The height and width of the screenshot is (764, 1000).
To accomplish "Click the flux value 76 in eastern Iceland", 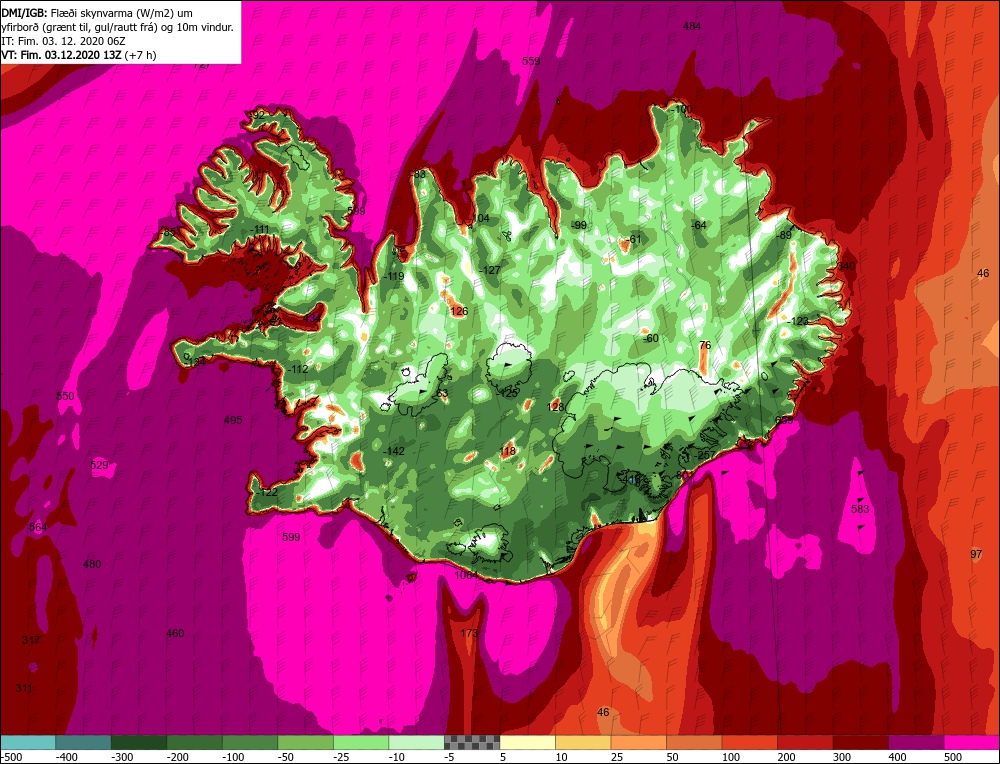I will [705, 345].
